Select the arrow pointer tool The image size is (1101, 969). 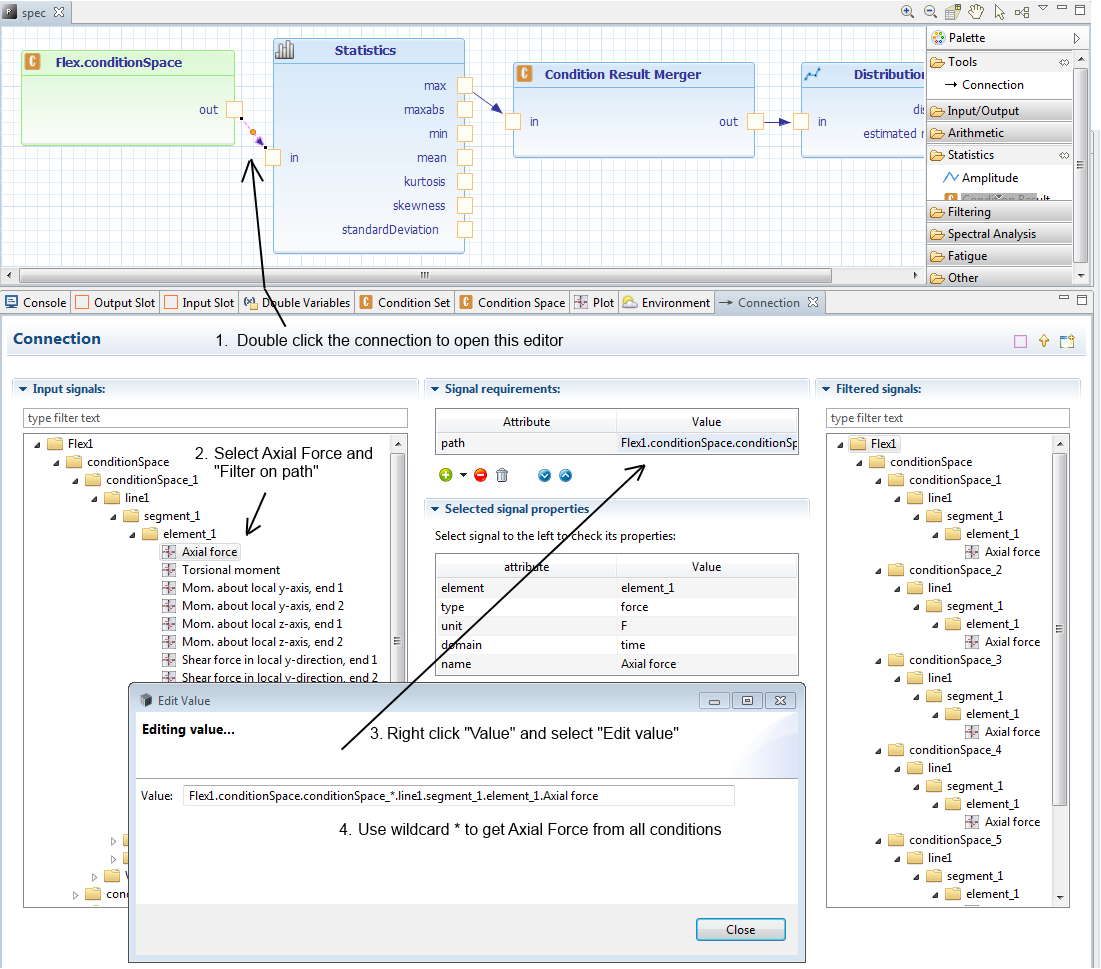tap(999, 12)
